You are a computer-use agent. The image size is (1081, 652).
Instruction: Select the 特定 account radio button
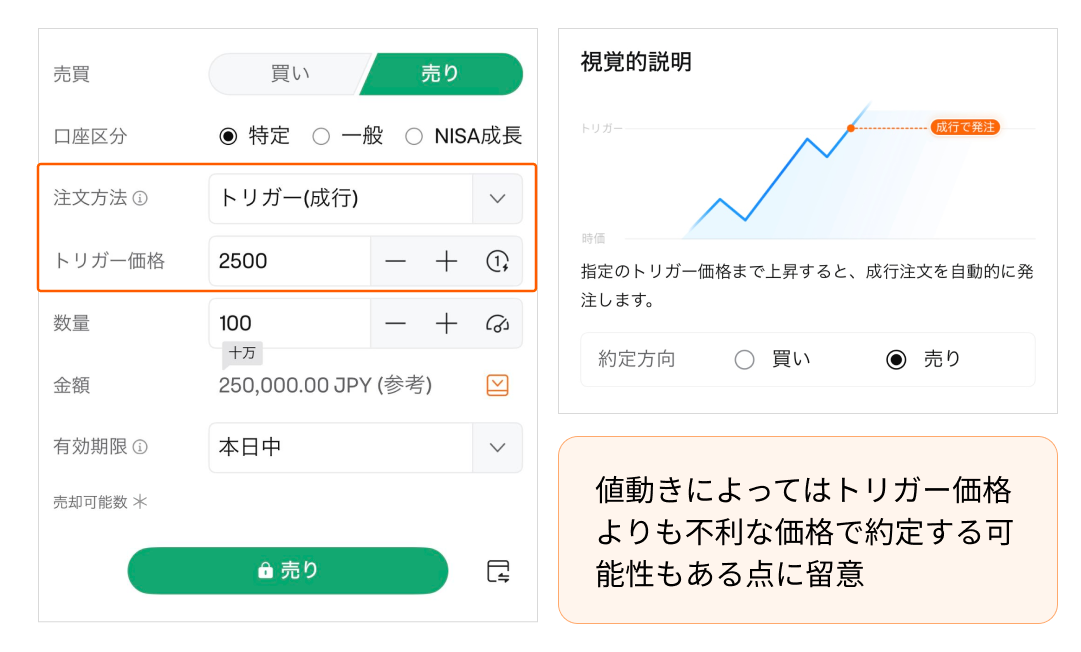point(229,136)
